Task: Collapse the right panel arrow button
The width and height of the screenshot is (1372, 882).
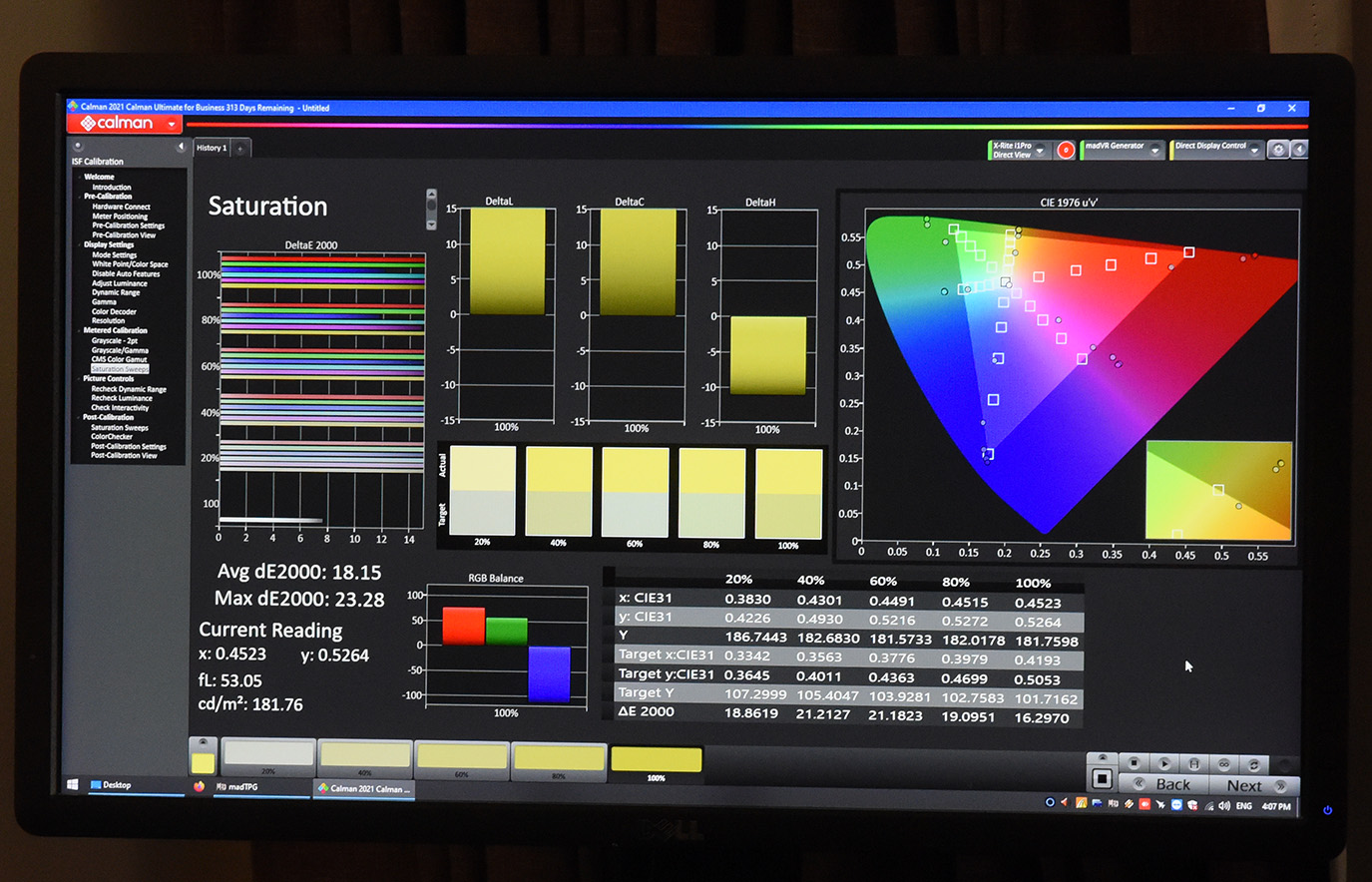Action: point(1299,150)
